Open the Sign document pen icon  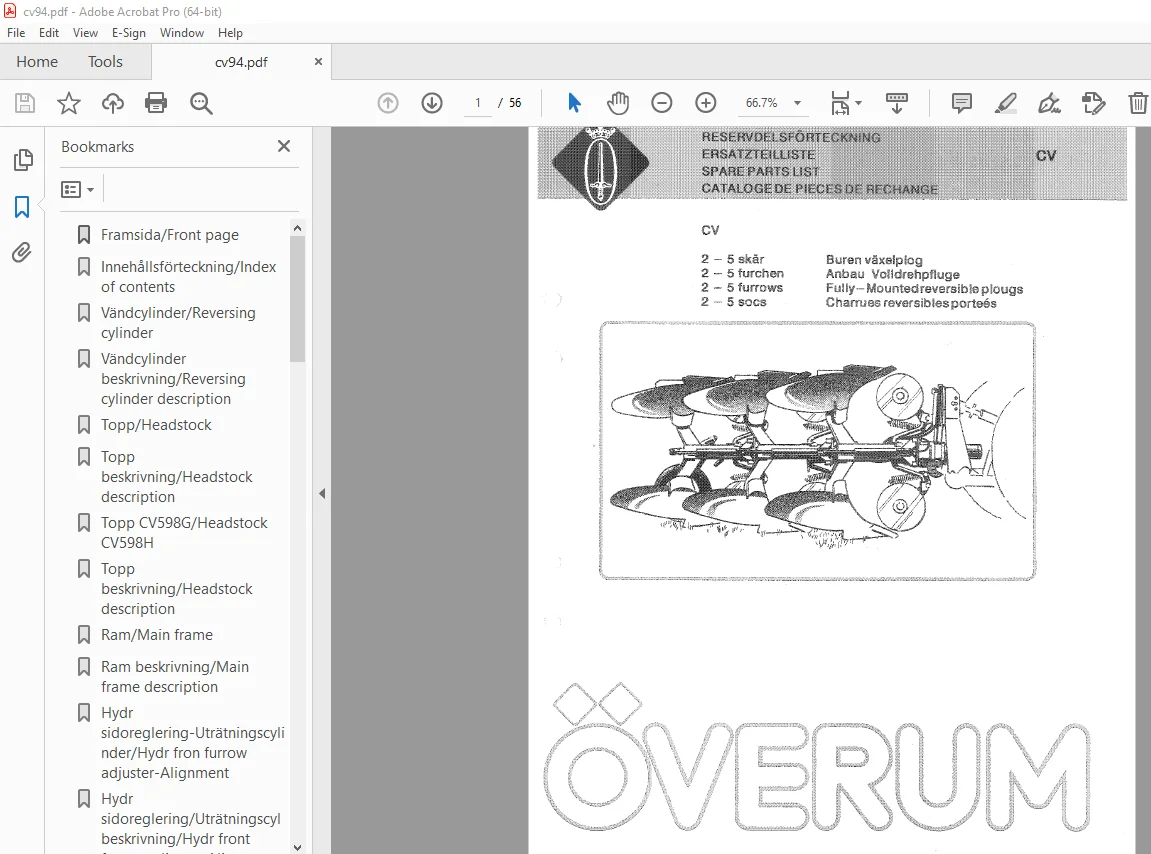click(x=1049, y=103)
